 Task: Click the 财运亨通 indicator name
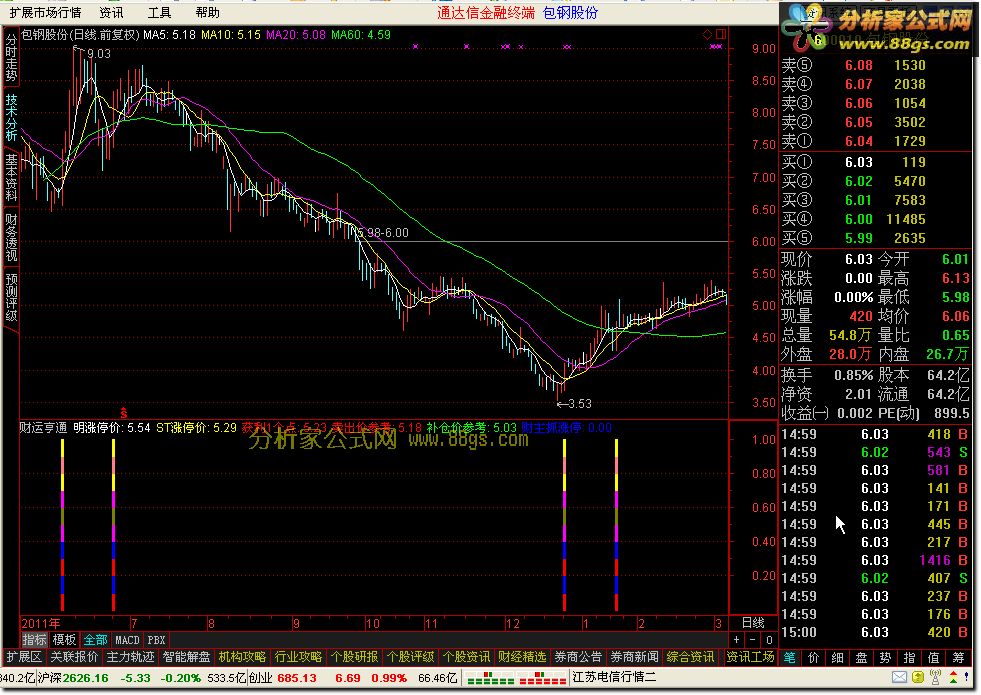(x=43, y=428)
